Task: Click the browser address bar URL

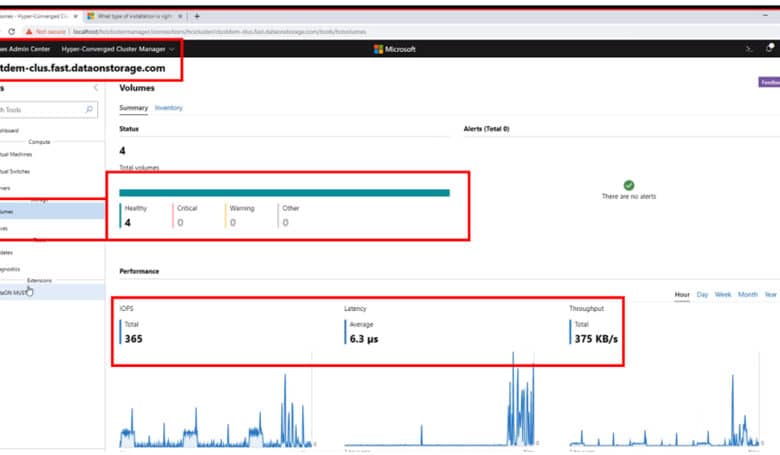Action: [x=219, y=31]
